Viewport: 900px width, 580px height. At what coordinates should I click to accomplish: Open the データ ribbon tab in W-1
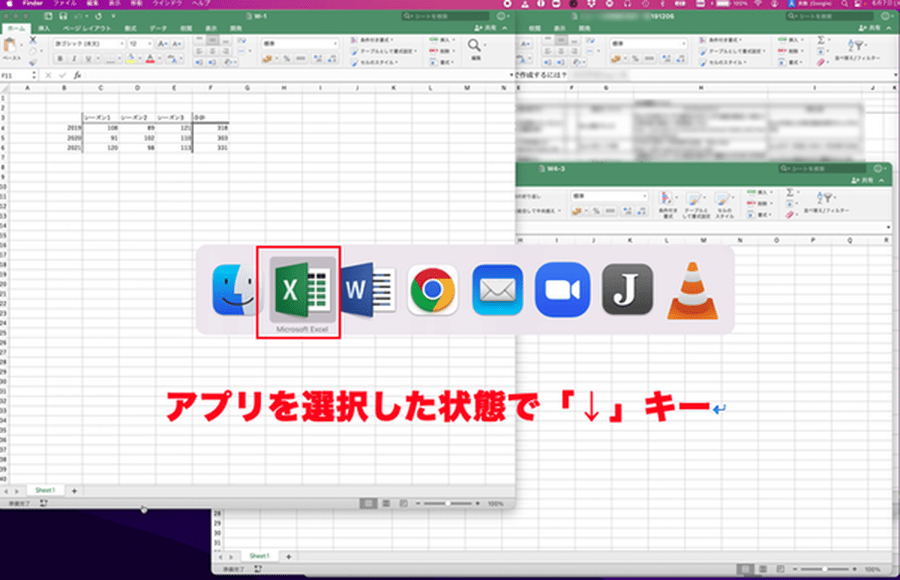(x=158, y=28)
